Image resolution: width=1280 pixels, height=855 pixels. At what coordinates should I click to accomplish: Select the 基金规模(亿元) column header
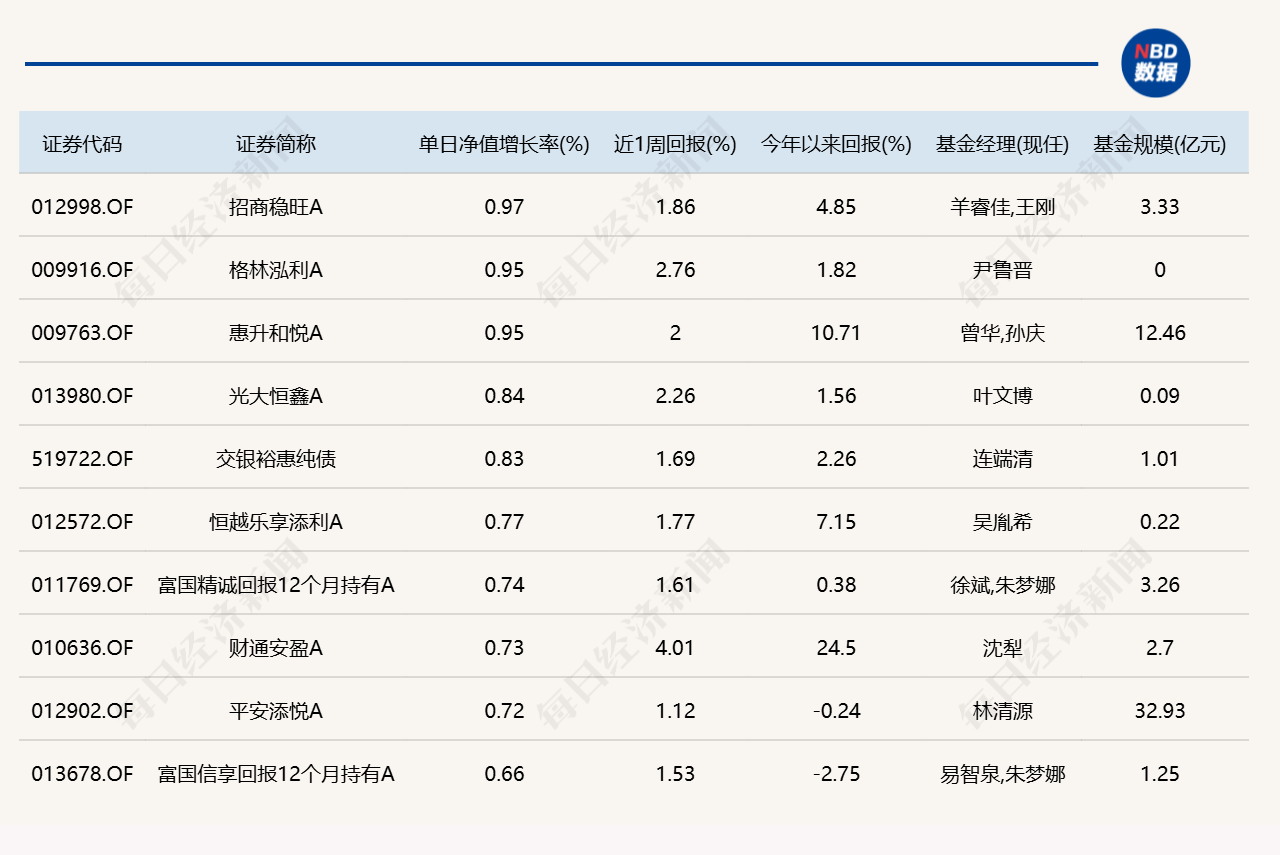[1160, 144]
